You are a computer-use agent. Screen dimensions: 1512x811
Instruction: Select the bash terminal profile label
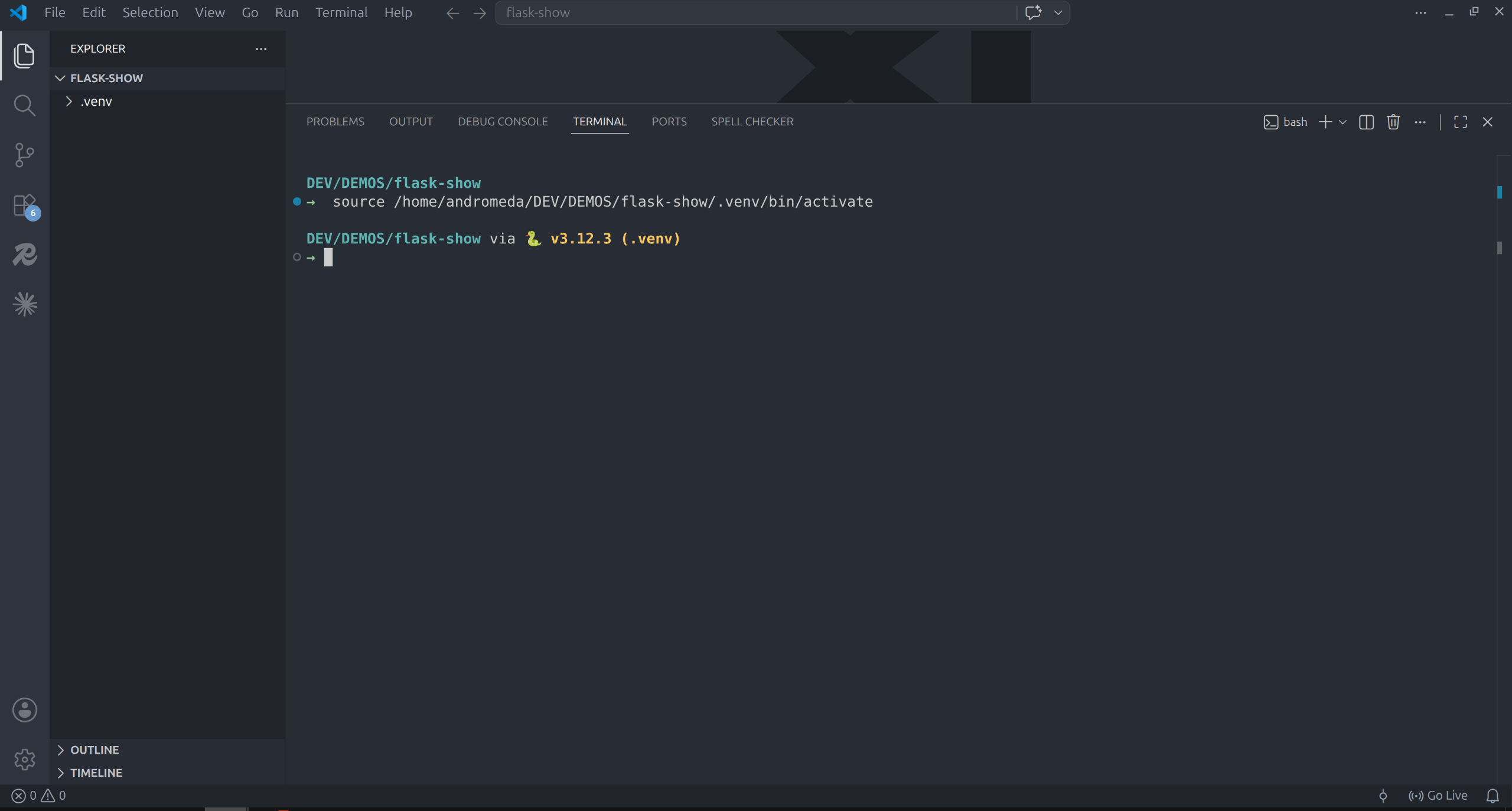[1286, 122]
